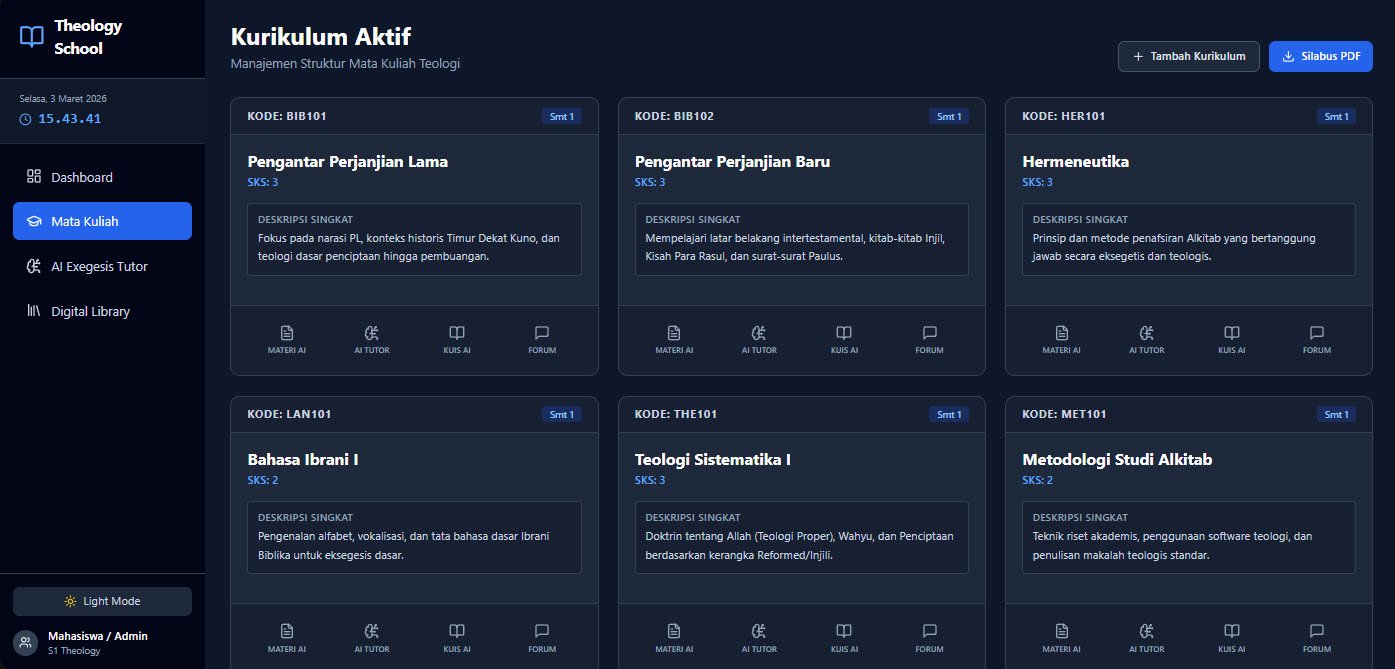Launch AI Tutor for Bahasa Ibrani I
Image resolution: width=1395 pixels, height=669 pixels.
372,638
